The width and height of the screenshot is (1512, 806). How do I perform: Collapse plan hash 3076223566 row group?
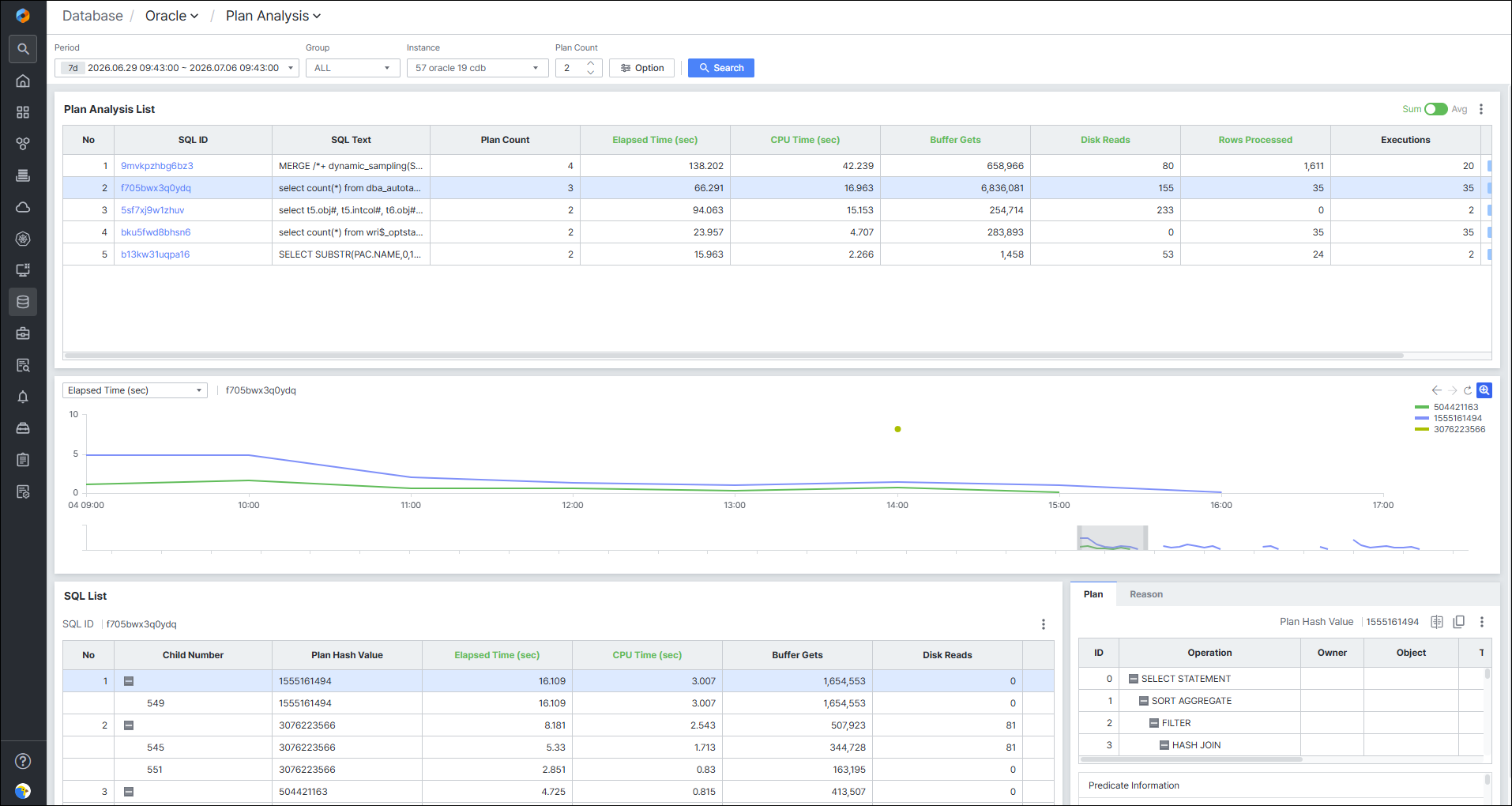[129, 725]
